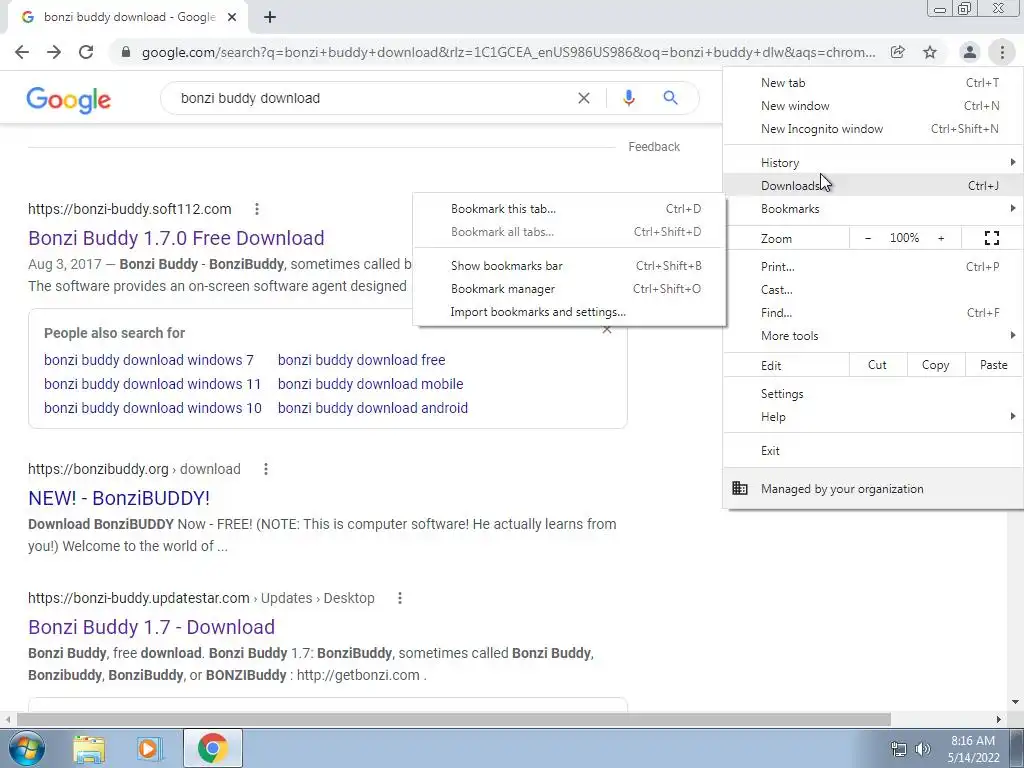Clear the search box with X icon

coord(584,98)
